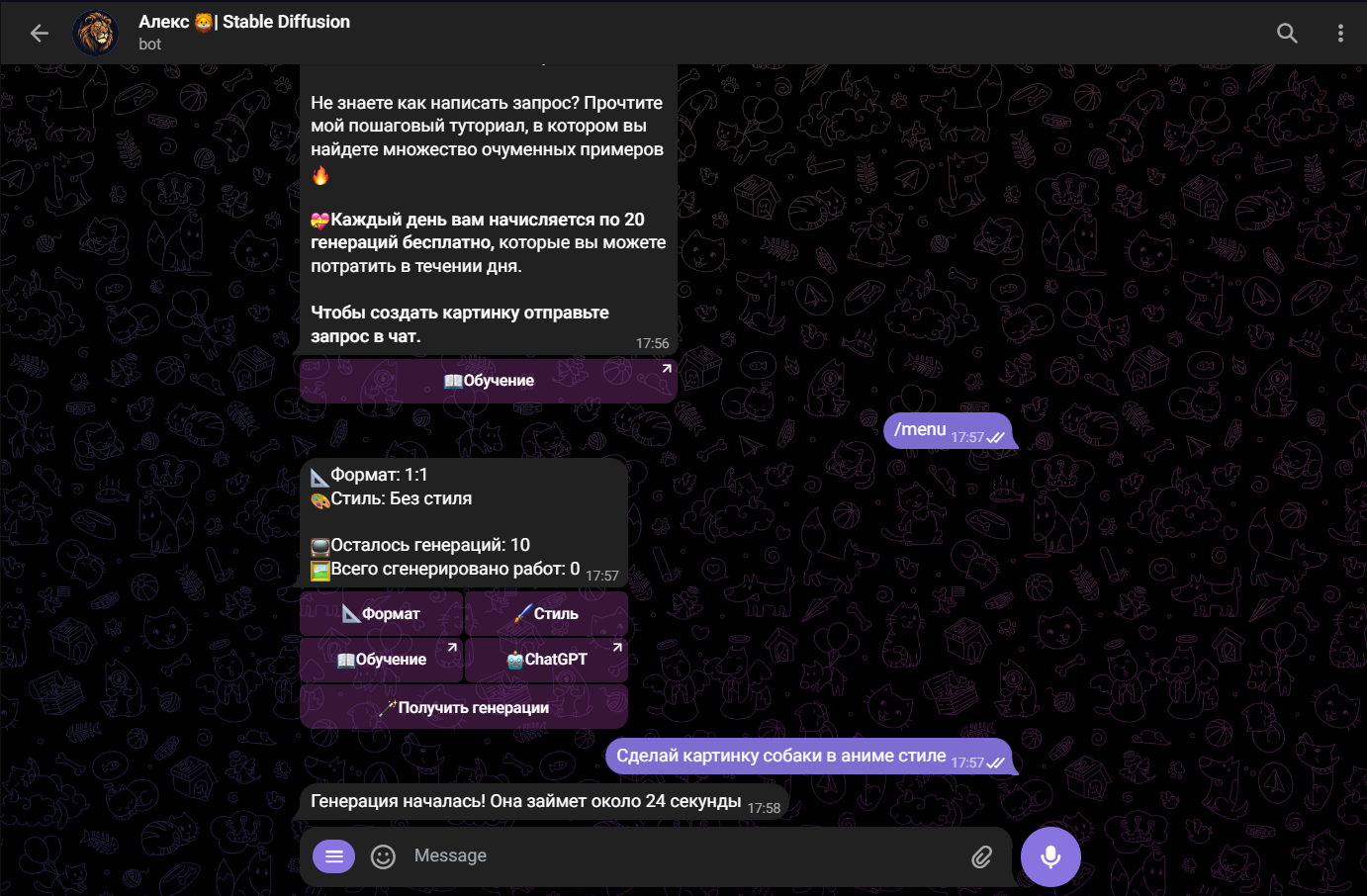Open the ChatGPT inline button
The width and height of the screenshot is (1367, 896).
pyautogui.click(x=546, y=660)
